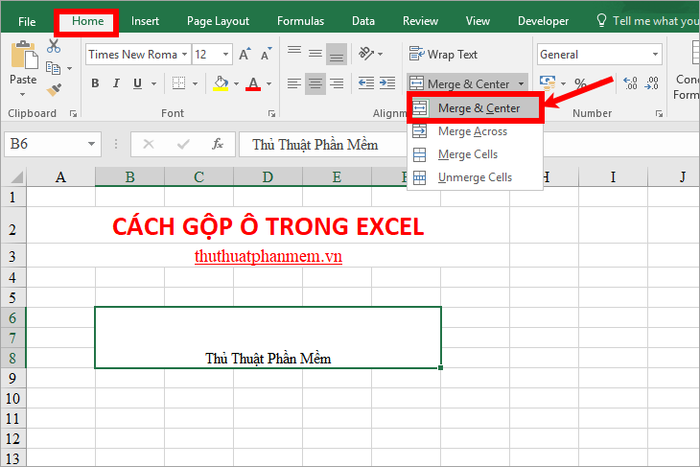Image resolution: width=700 pixels, height=467 pixels.
Task: Choose Merge & Center from dropdown menu
Action: tap(475, 108)
